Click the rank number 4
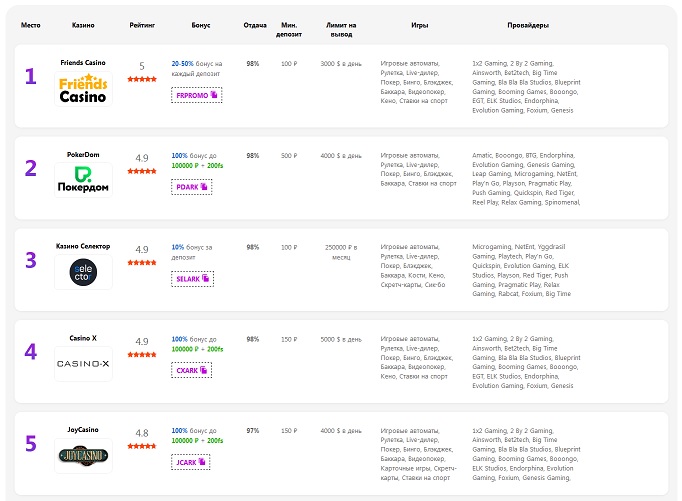 (x=30, y=352)
